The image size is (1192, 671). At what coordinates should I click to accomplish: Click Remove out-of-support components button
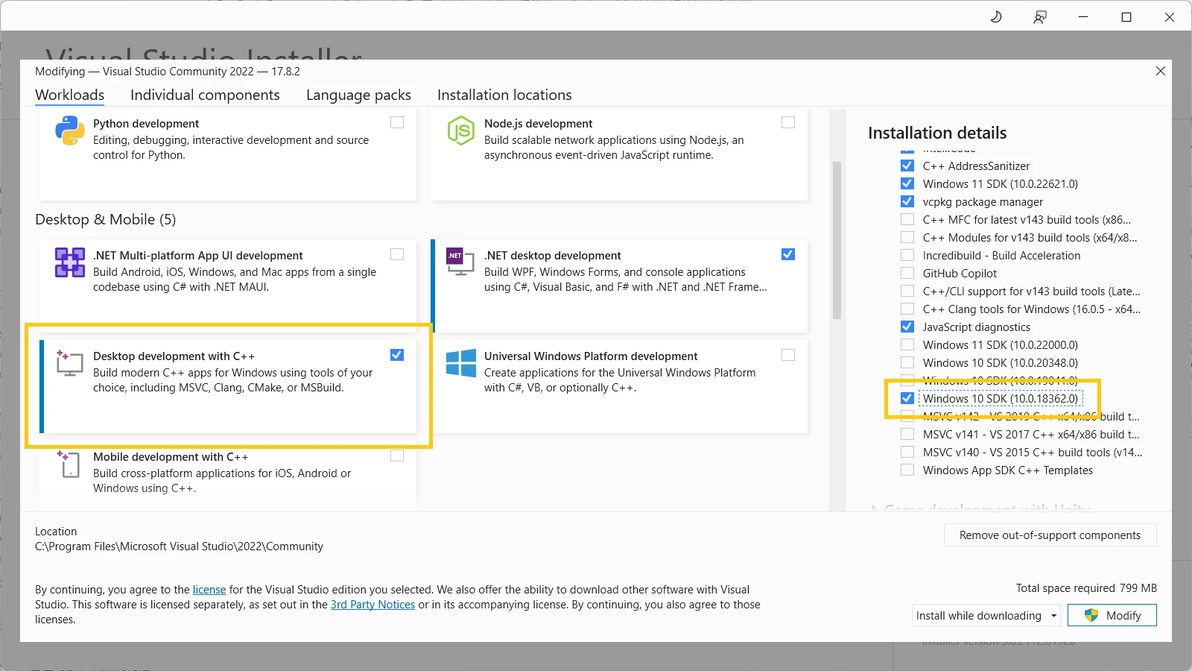pos(1050,535)
